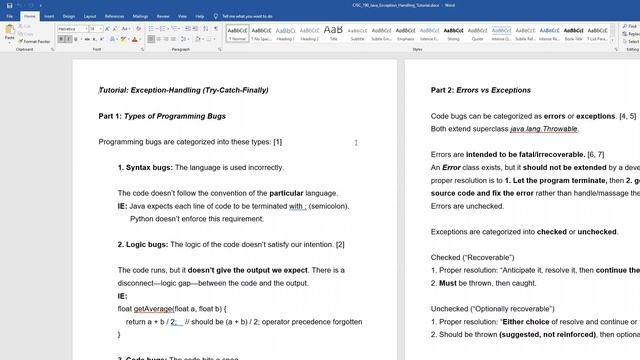
Task: Switch to the Insert tab
Action: [x=49, y=16]
